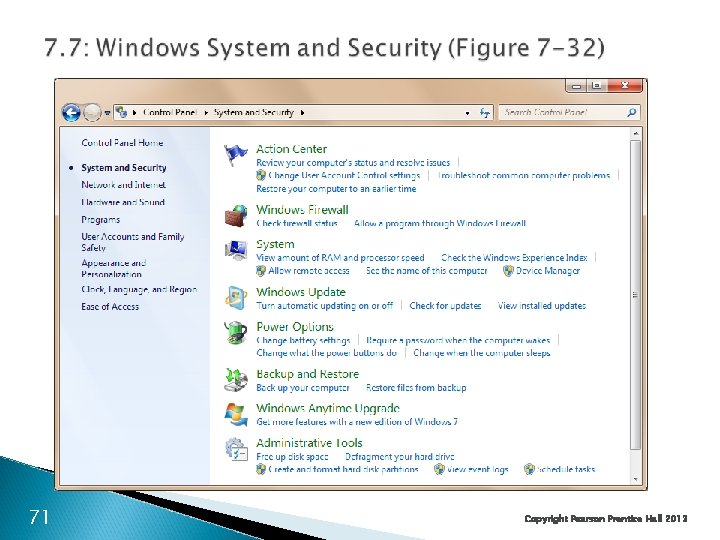This screenshot has height=540, width=720.
Task: Click the search magnifier icon
Action: [632, 112]
